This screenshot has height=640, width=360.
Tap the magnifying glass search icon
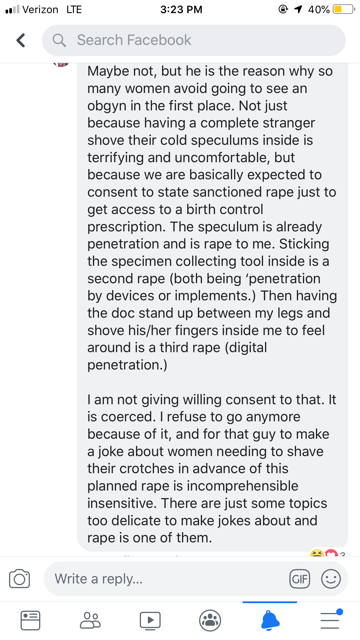[x=59, y=40]
